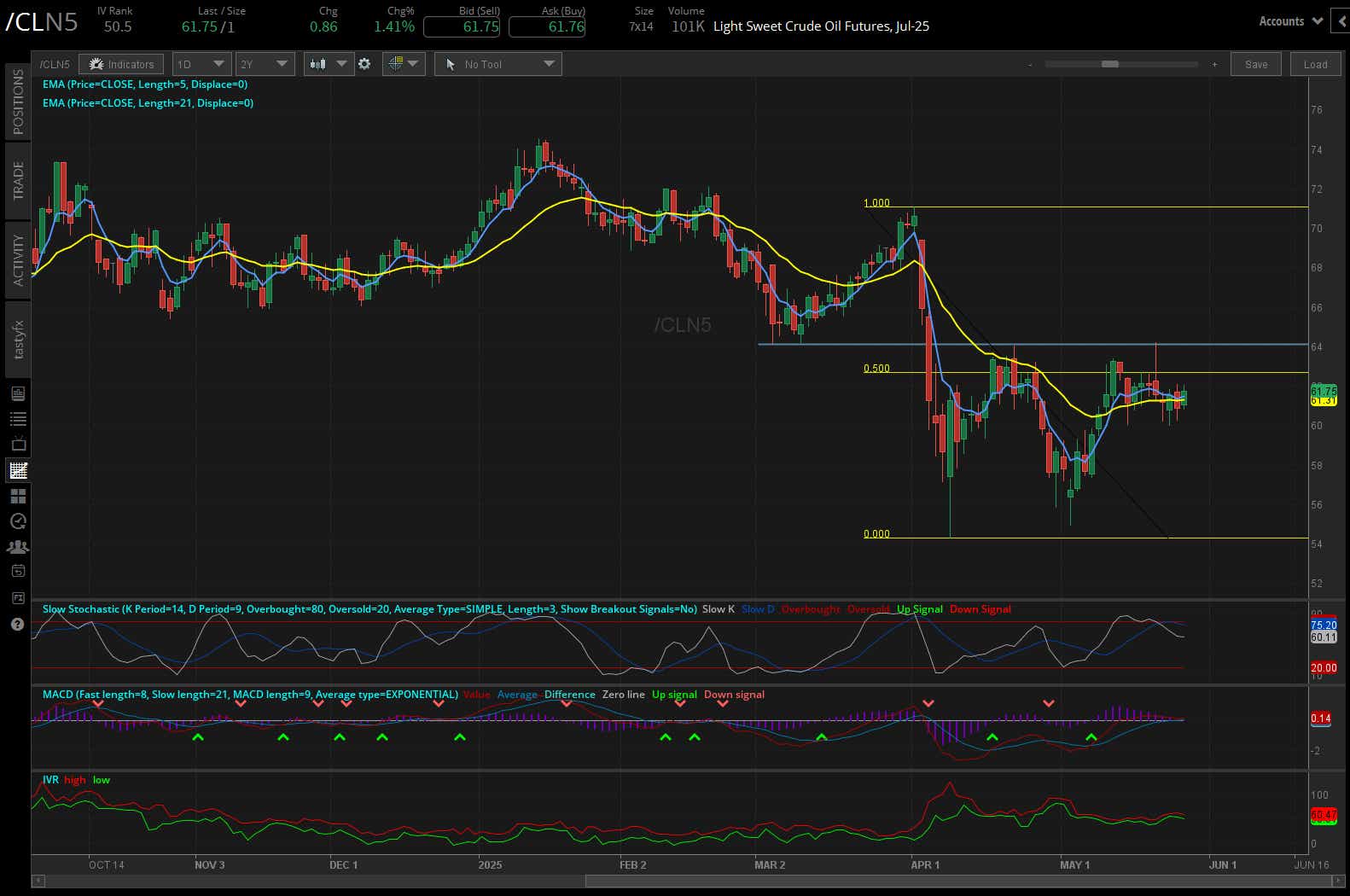Click zoom slider handle in chart toolbar

[1110, 64]
